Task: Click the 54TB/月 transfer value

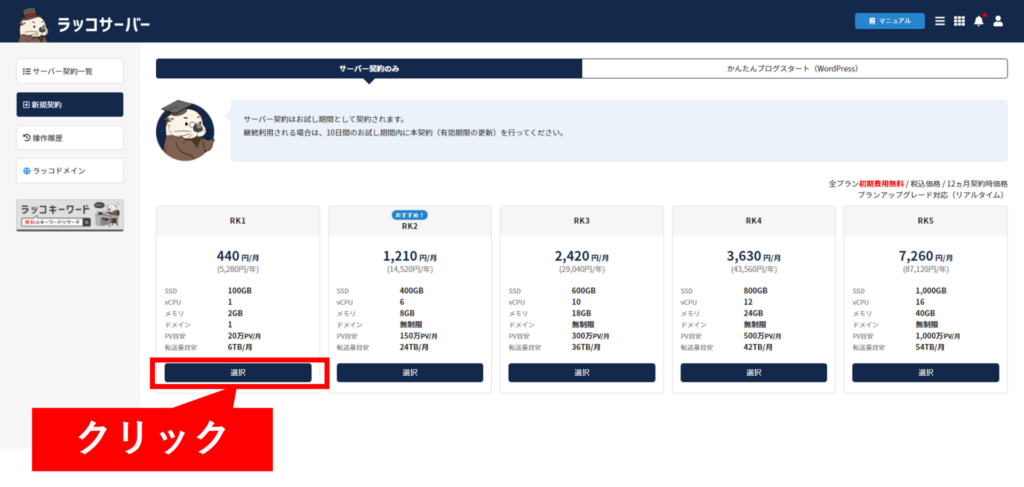Action: pyautogui.click(x=930, y=347)
